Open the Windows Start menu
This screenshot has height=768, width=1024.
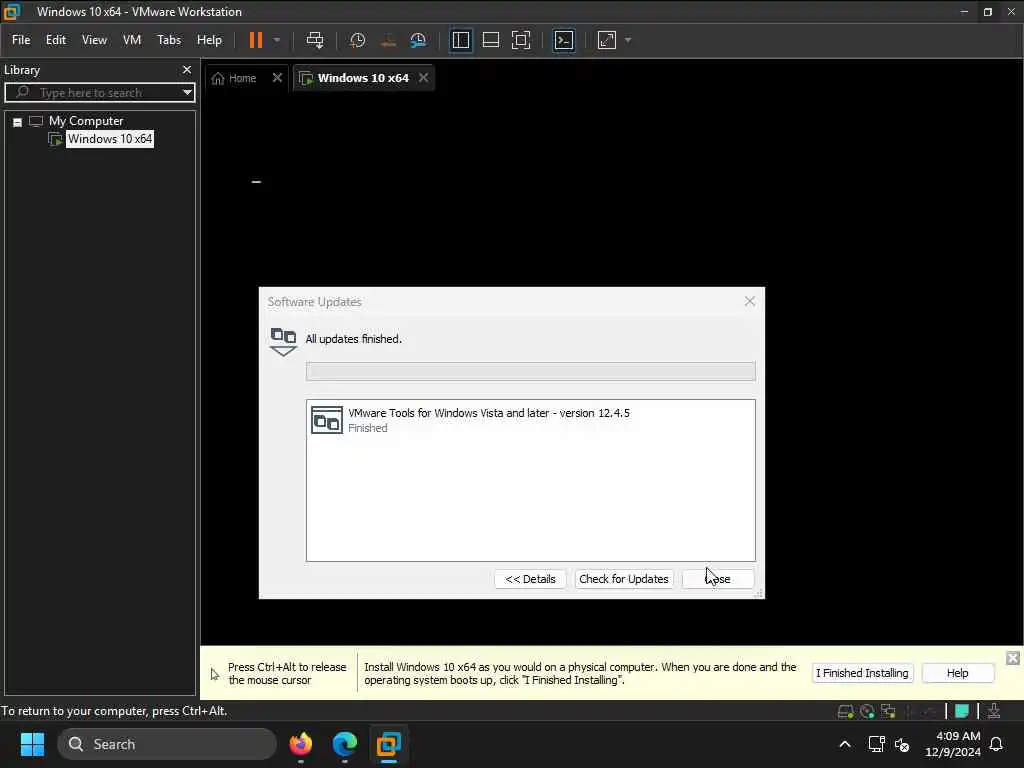pyautogui.click(x=32, y=744)
